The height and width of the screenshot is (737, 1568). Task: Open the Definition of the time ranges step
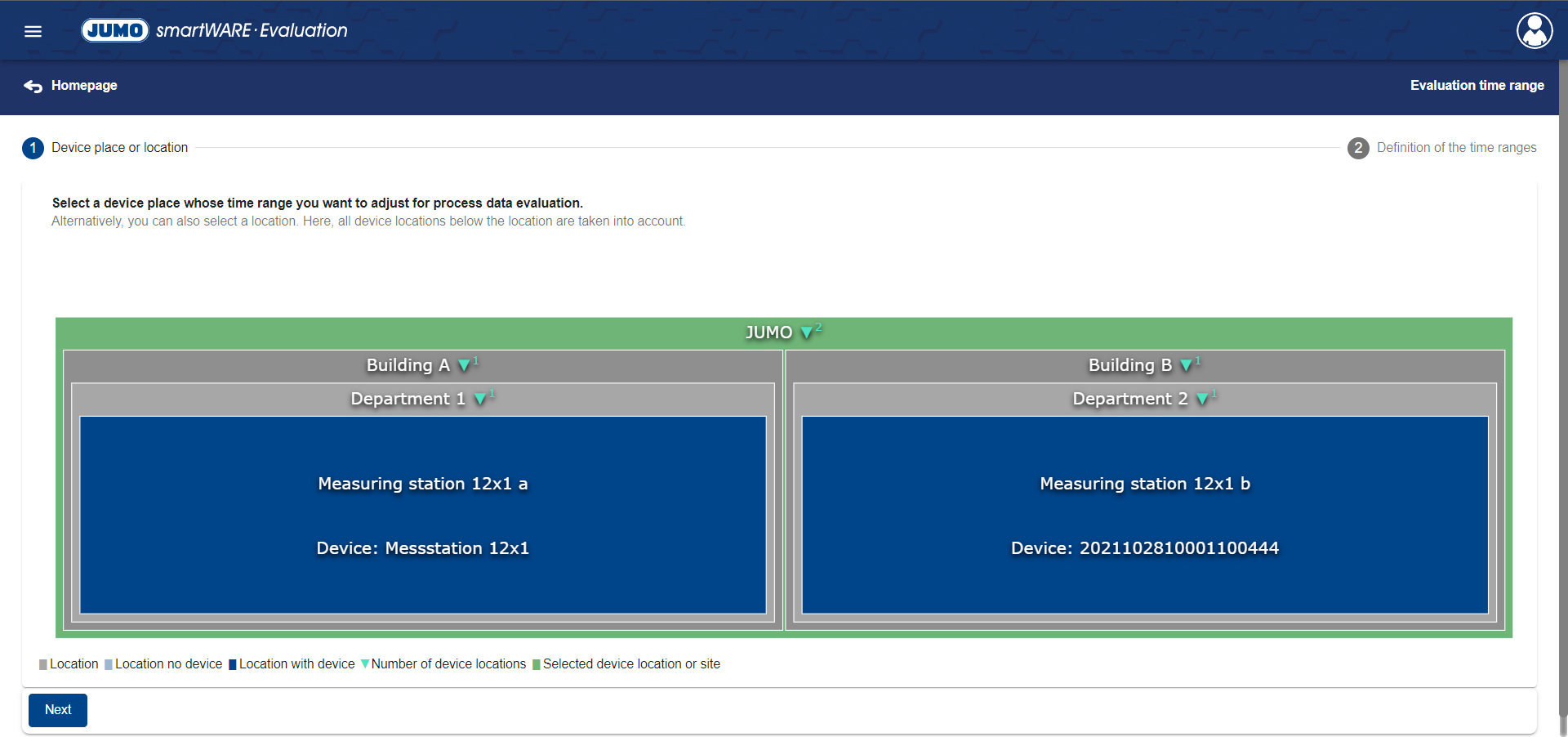click(x=1456, y=148)
